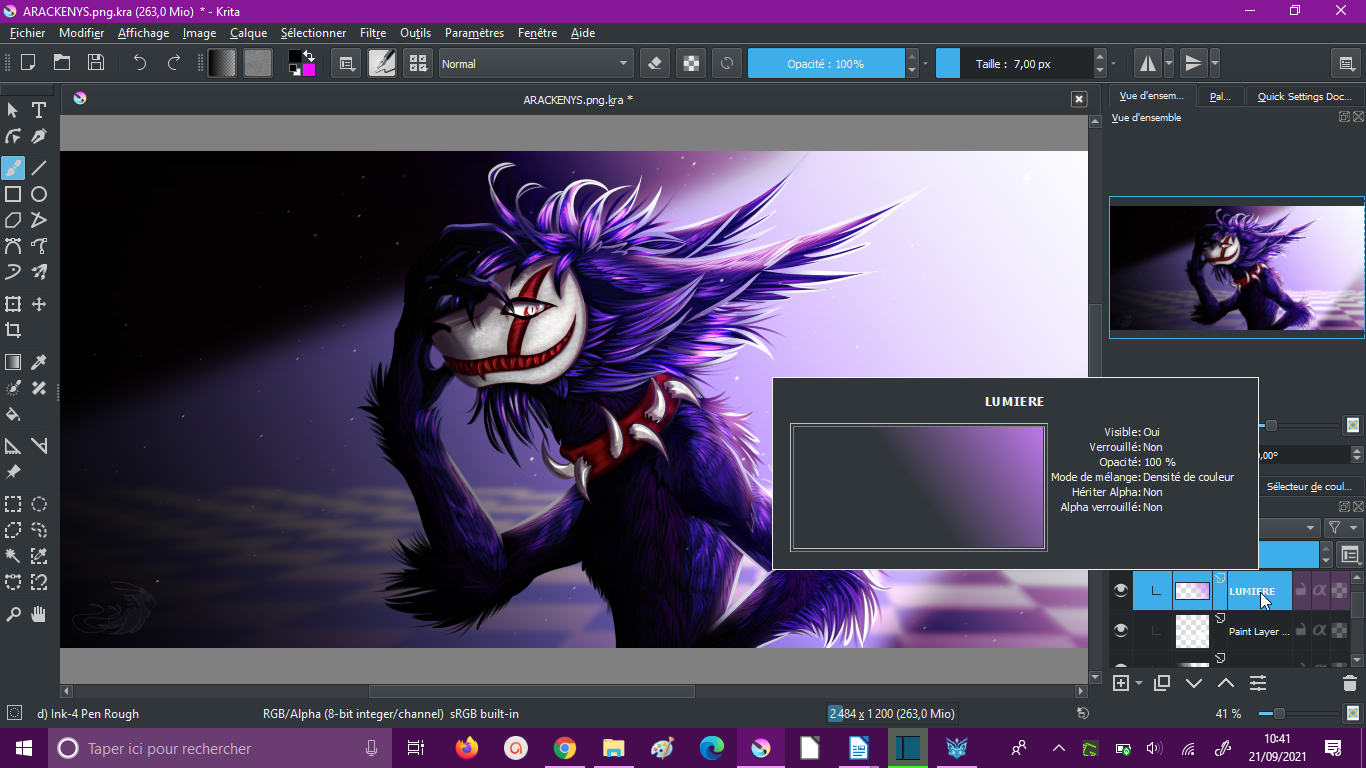Expand the horizontal mirror options arrow
The width and height of the screenshot is (1366, 768).
click(x=1168, y=63)
